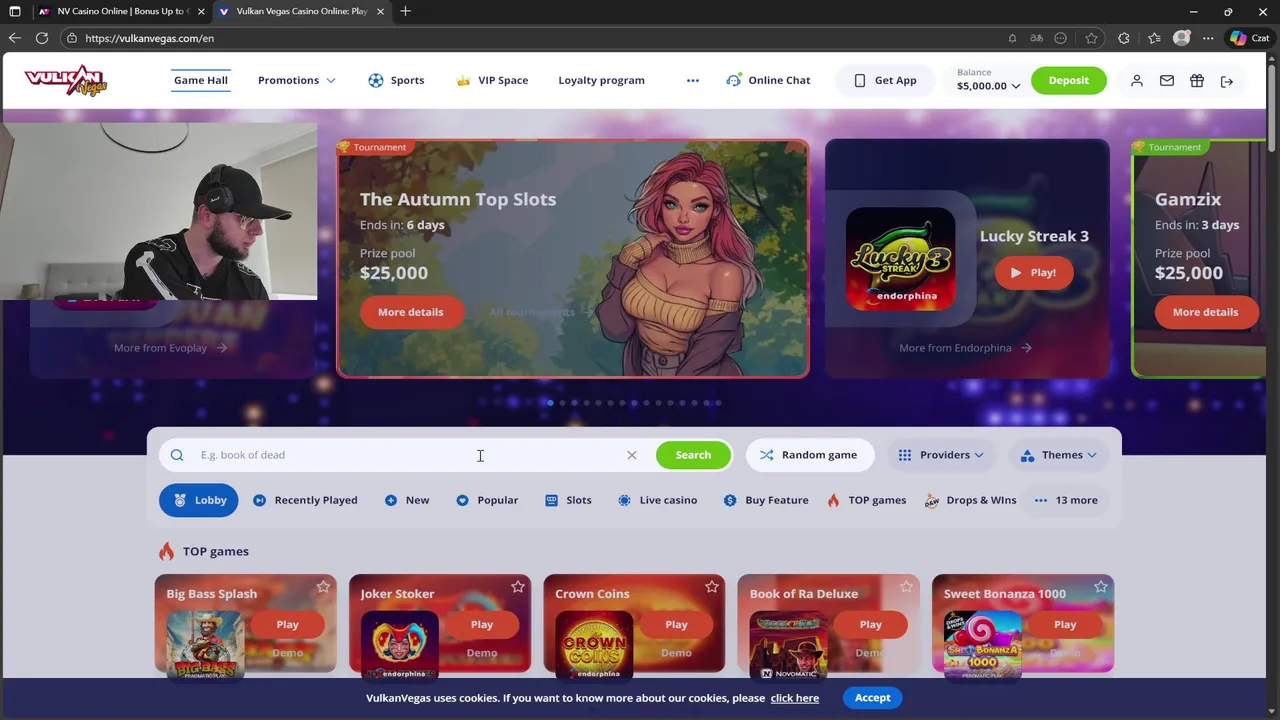The width and height of the screenshot is (1280, 720).
Task: Favorite Book of Ra Deluxe star
Action: (906, 587)
